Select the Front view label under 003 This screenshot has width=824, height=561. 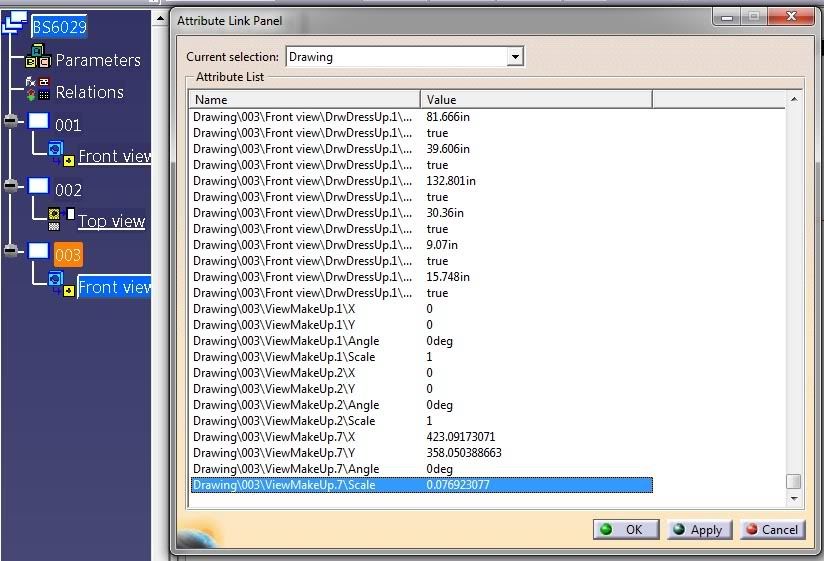point(114,287)
